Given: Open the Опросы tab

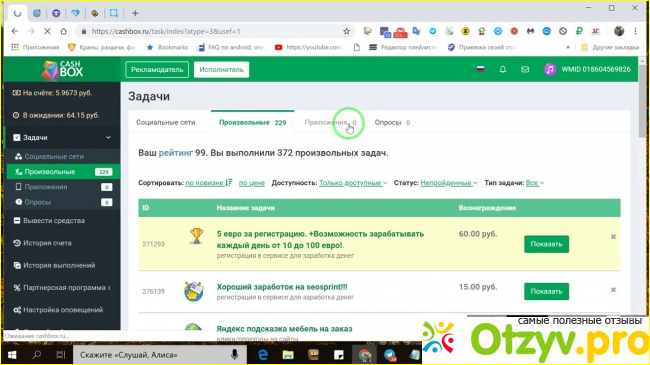Looking at the screenshot, I should [x=392, y=122].
